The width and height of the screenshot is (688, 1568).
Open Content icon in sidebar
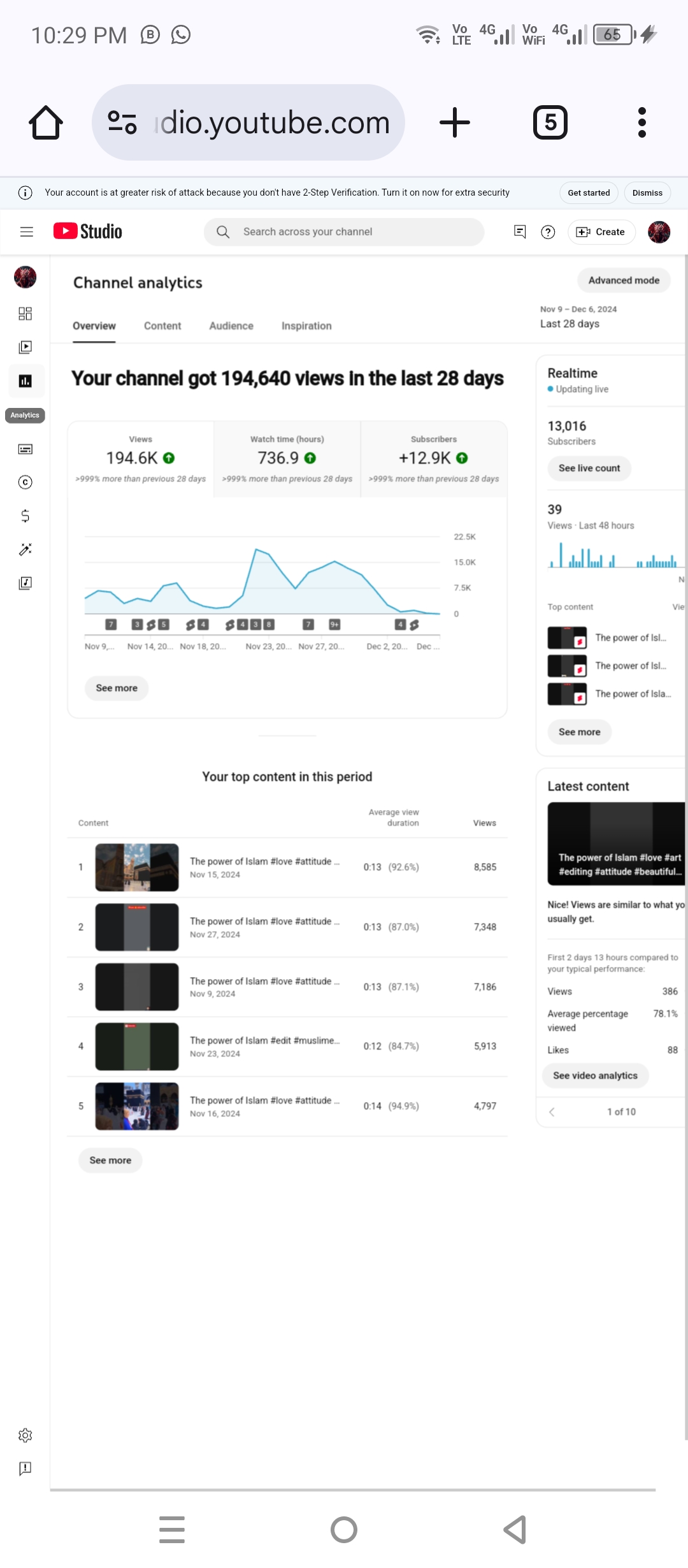[x=25, y=347]
